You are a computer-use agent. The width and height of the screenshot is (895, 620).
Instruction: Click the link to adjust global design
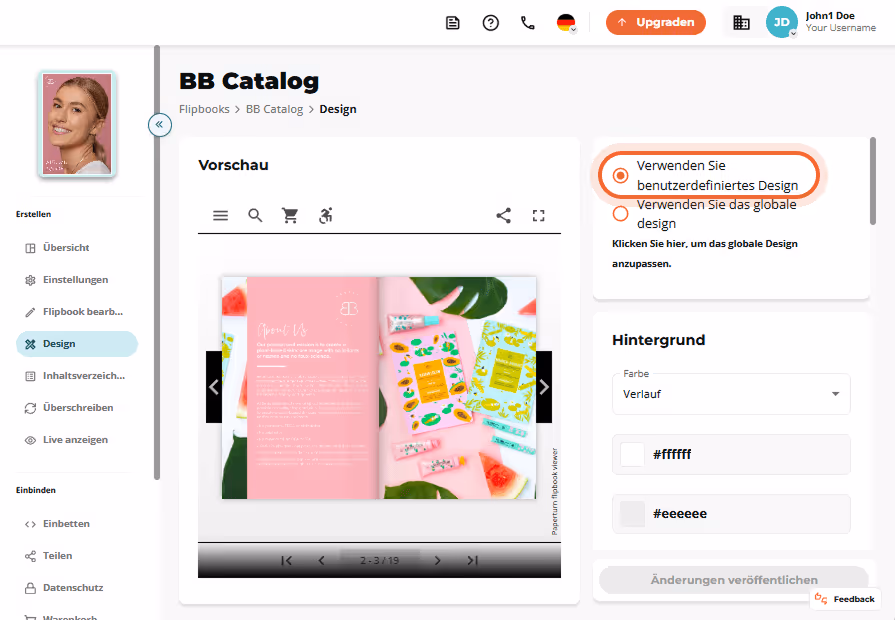pos(704,253)
